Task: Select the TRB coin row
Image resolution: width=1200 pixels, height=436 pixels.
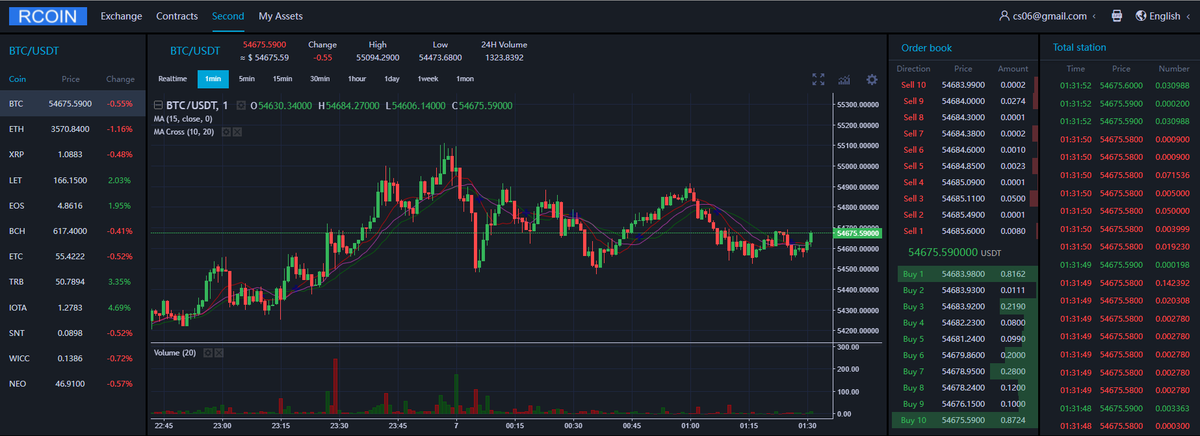Action: tap(73, 282)
